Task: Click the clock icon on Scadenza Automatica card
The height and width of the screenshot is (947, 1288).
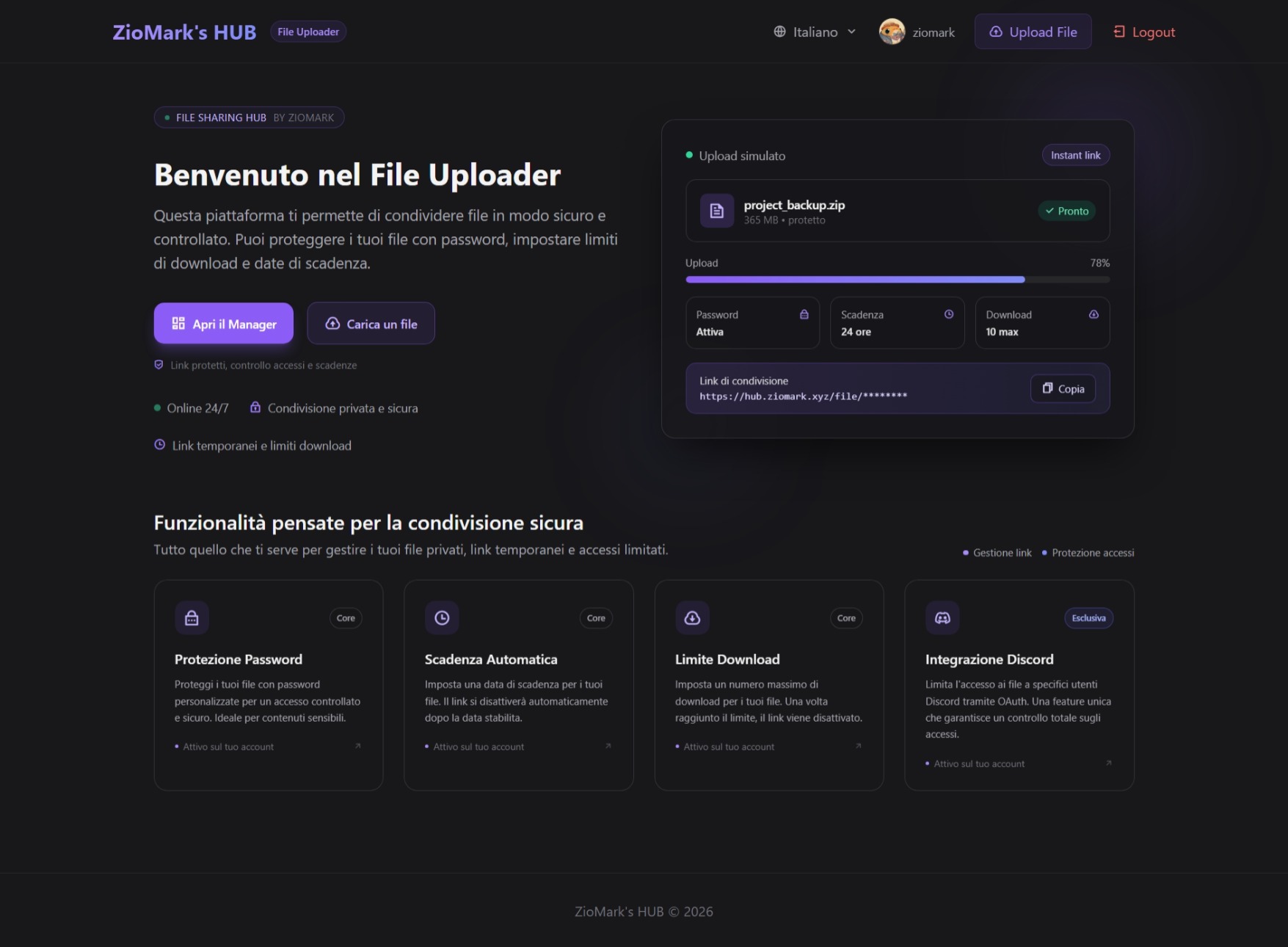Action: pyautogui.click(x=442, y=617)
